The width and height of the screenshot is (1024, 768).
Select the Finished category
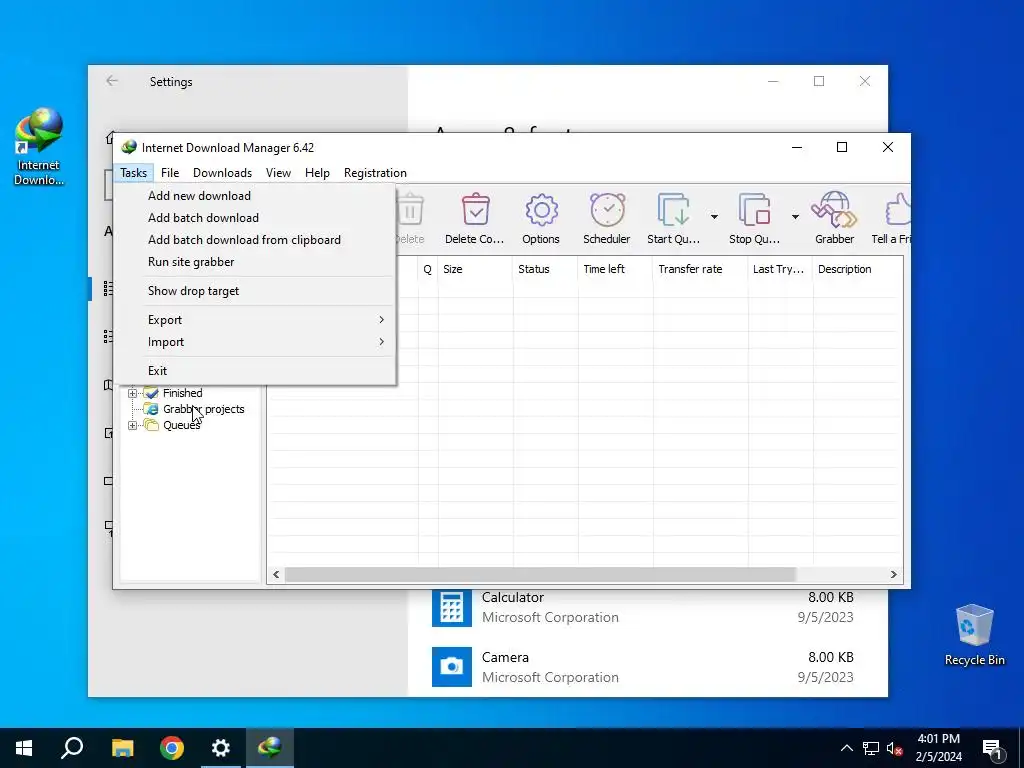[x=182, y=393]
